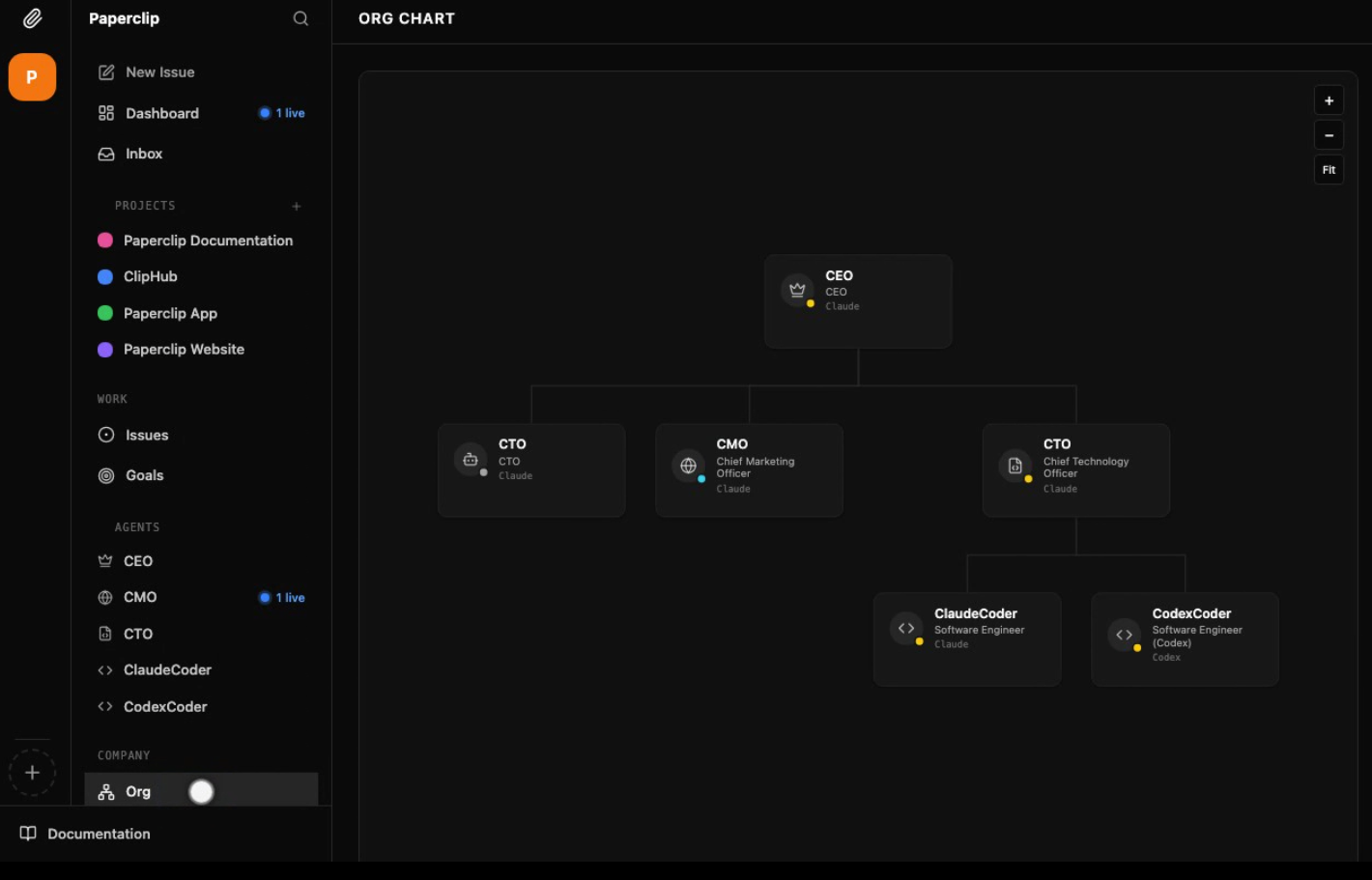
Task: Open the Documentation link
Action: point(99,834)
